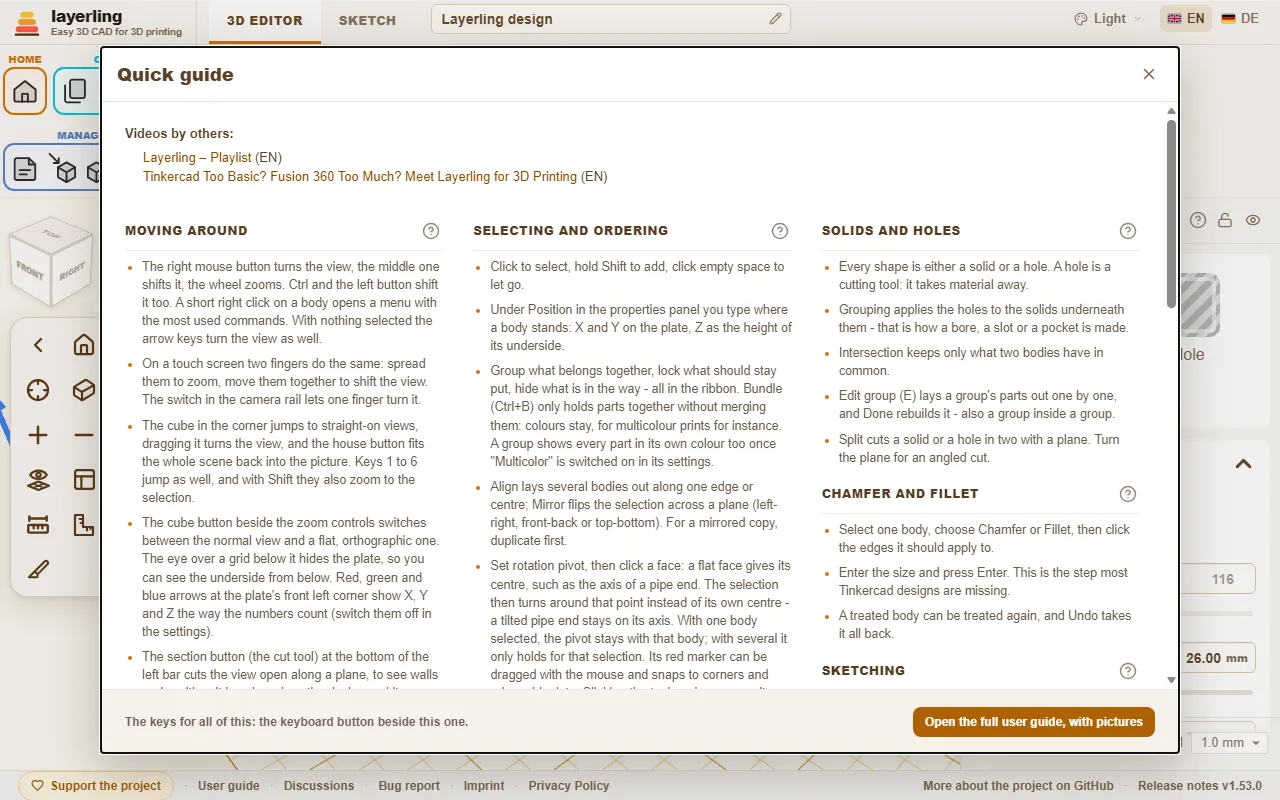
Task: Open the Layerling – Playlist video link
Action: 197,158
